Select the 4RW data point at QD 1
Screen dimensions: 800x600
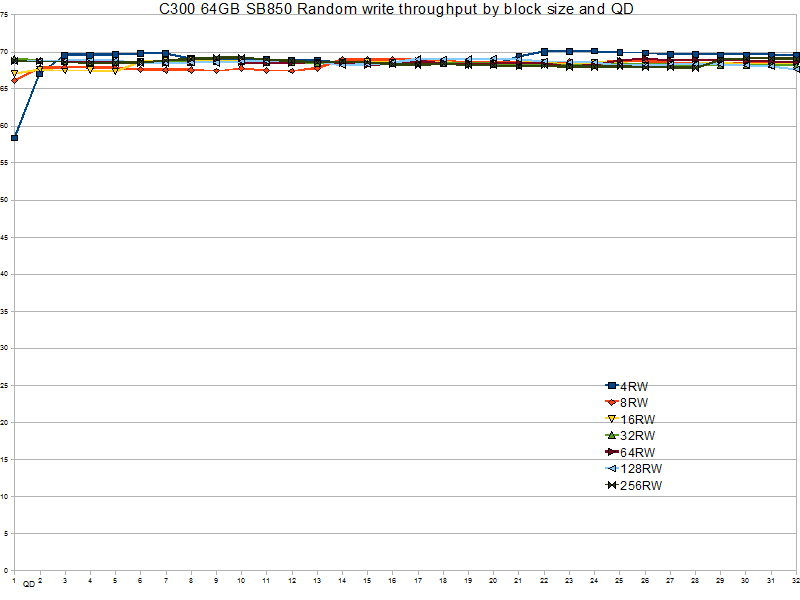coord(14,138)
